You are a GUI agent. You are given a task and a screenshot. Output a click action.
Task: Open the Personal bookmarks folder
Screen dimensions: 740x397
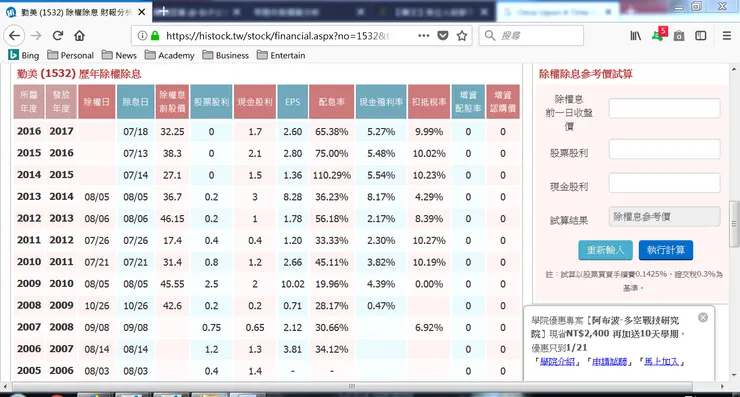tap(71, 55)
